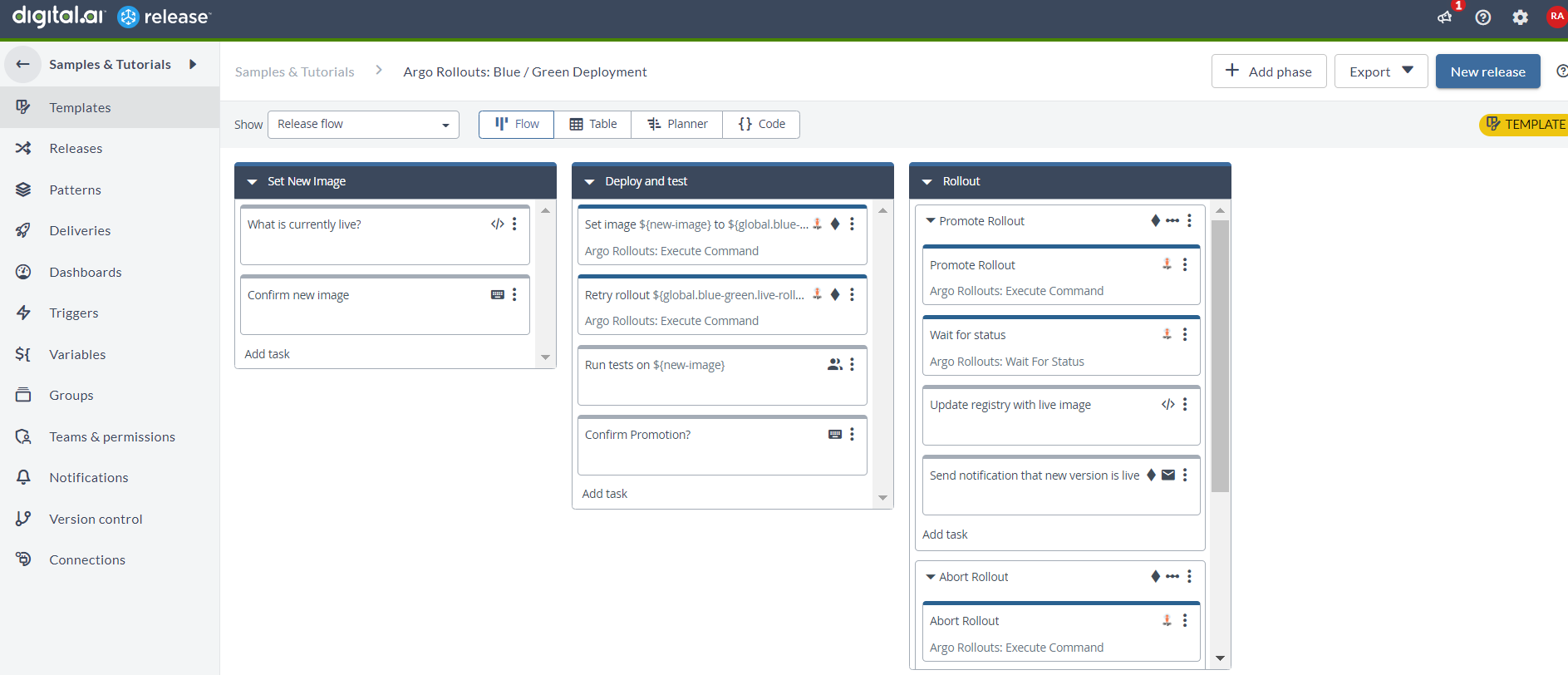Collapse the Promote Rollout task group
The image size is (1568, 675).
pos(931,221)
